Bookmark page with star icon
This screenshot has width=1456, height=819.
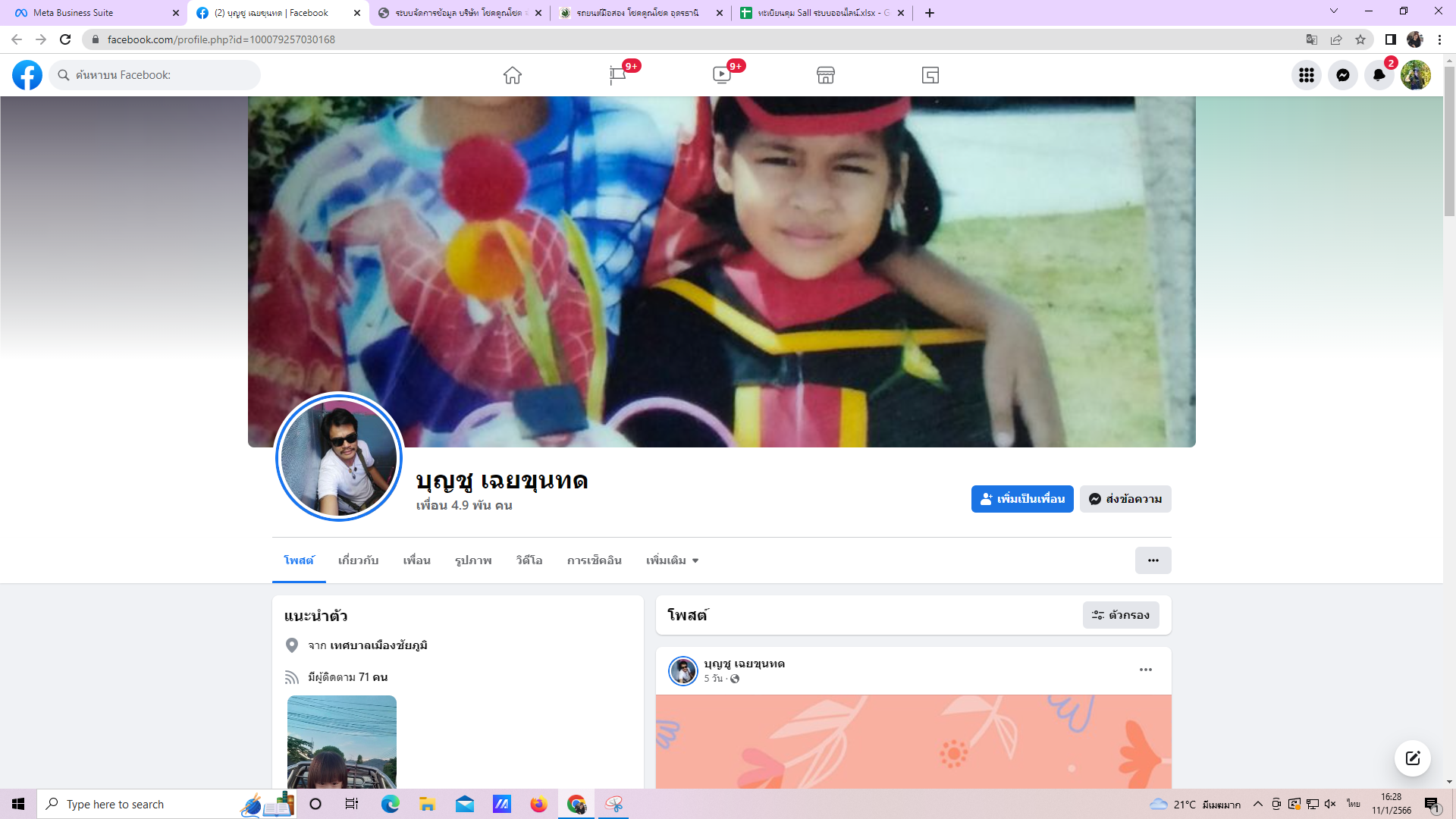[x=1360, y=39]
